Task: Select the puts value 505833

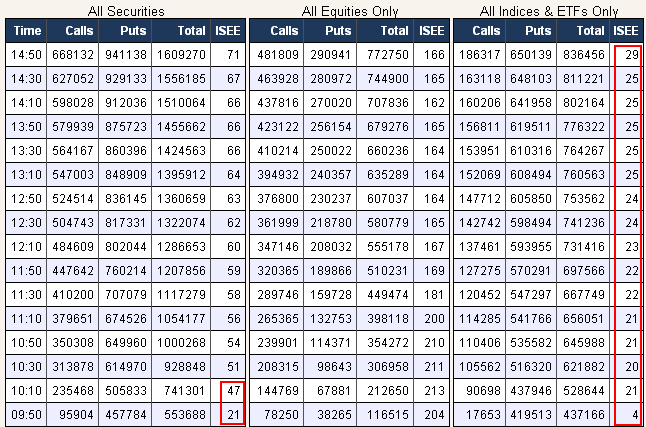Action: click(125, 390)
